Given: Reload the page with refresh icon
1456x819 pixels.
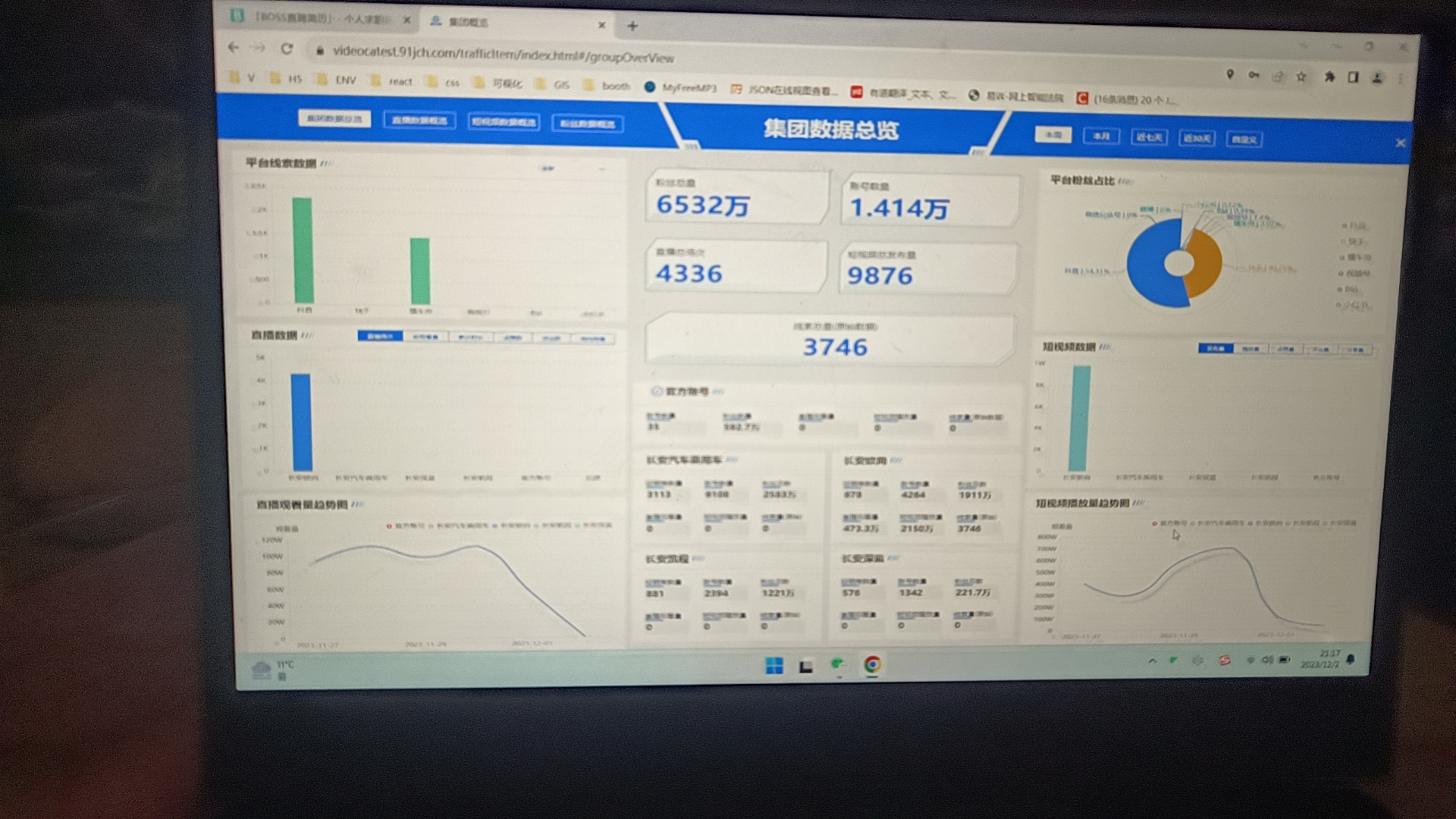Looking at the screenshot, I should click(x=287, y=49).
